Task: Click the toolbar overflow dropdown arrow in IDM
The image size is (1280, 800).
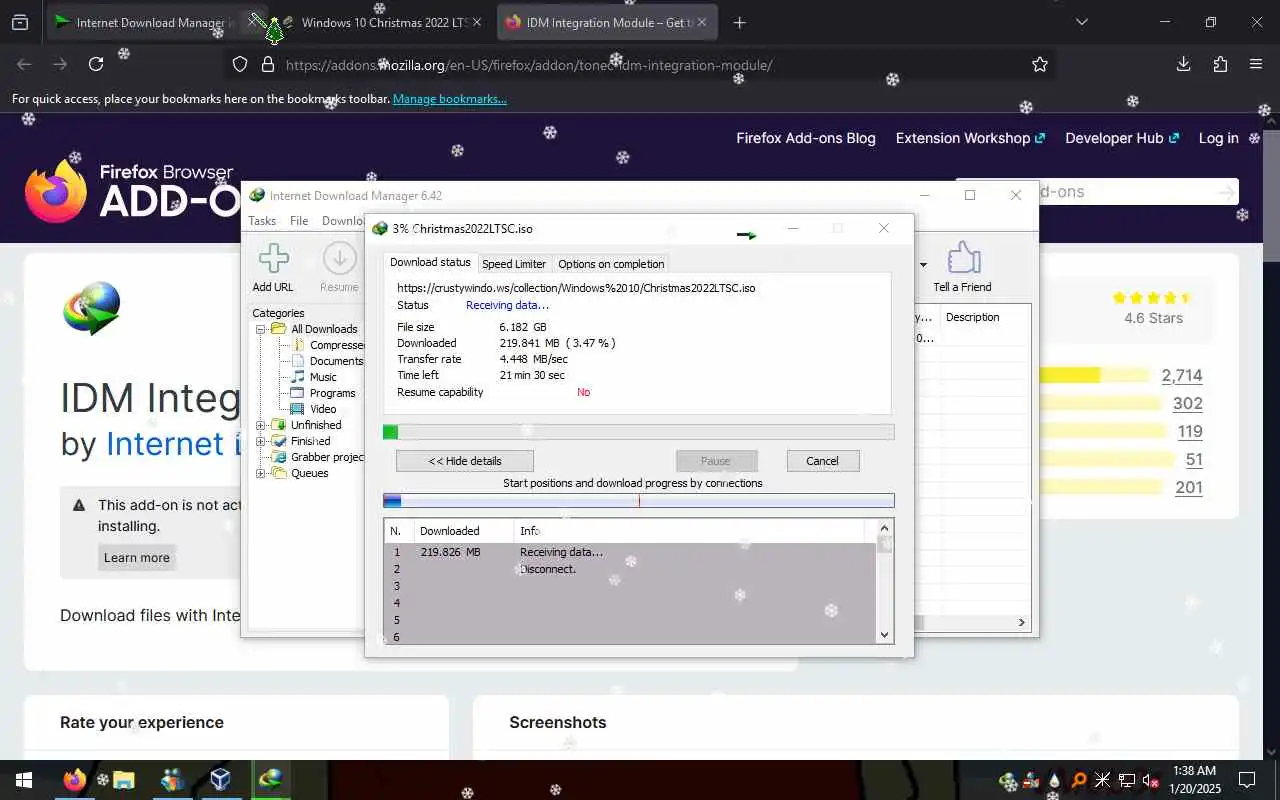Action: (x=923, y=265)
